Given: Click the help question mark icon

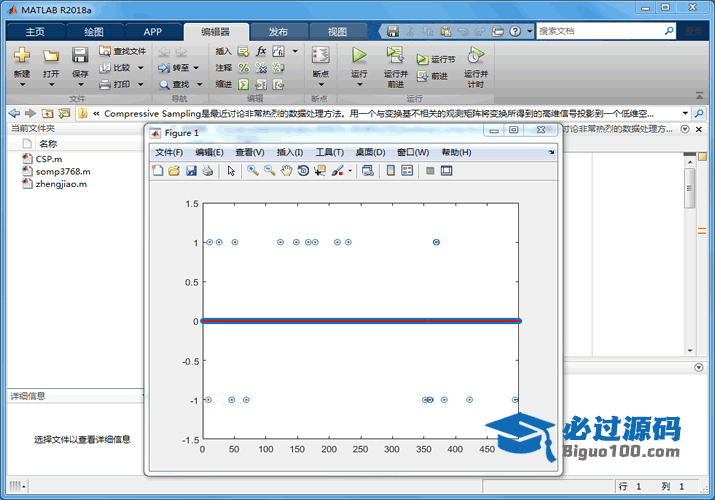Looking at the screenshot, I should point(515,31).
